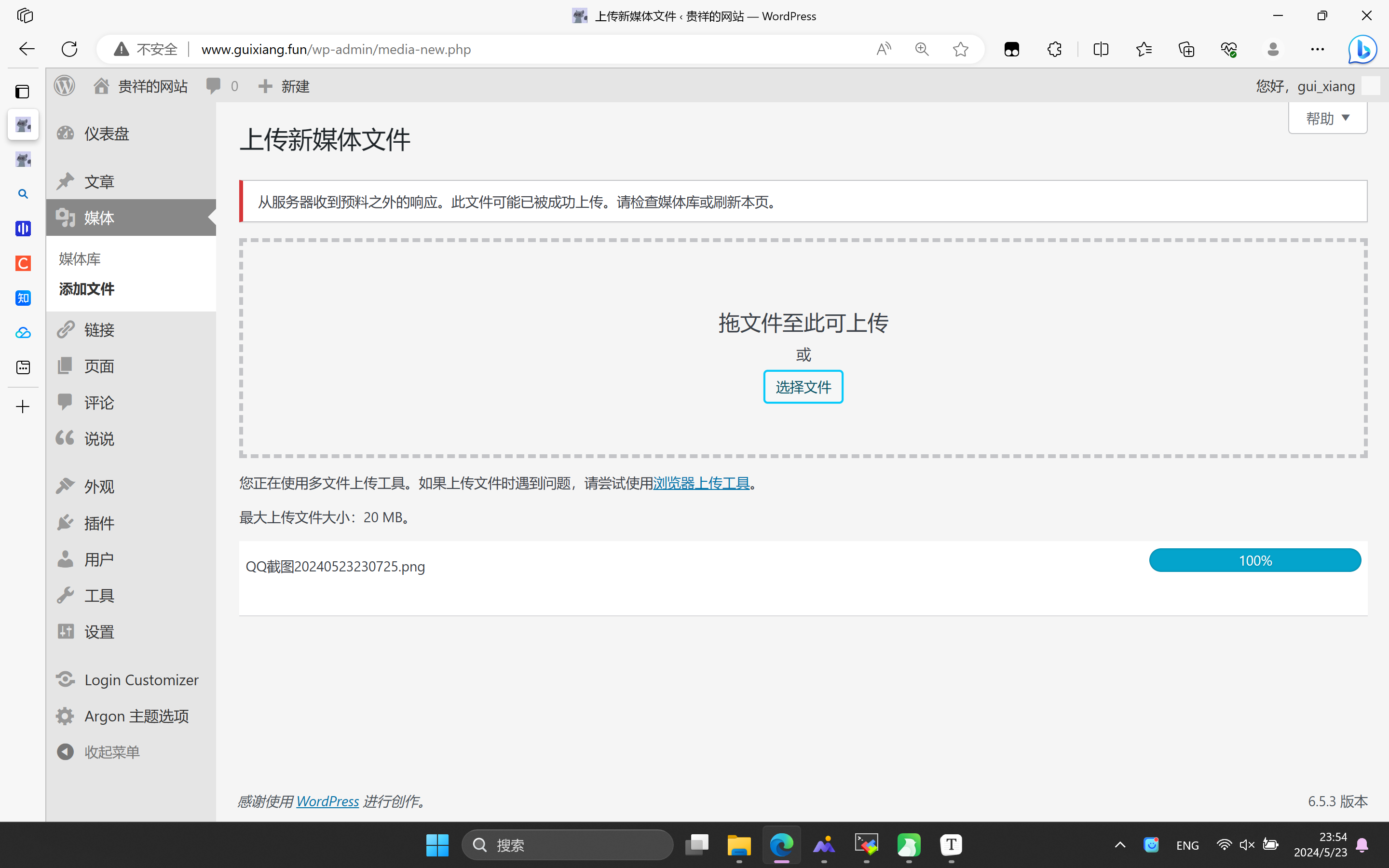Open the WordPress footer link
The height and width of the screenshot is (868, 1389).
[x=327, y=801]
